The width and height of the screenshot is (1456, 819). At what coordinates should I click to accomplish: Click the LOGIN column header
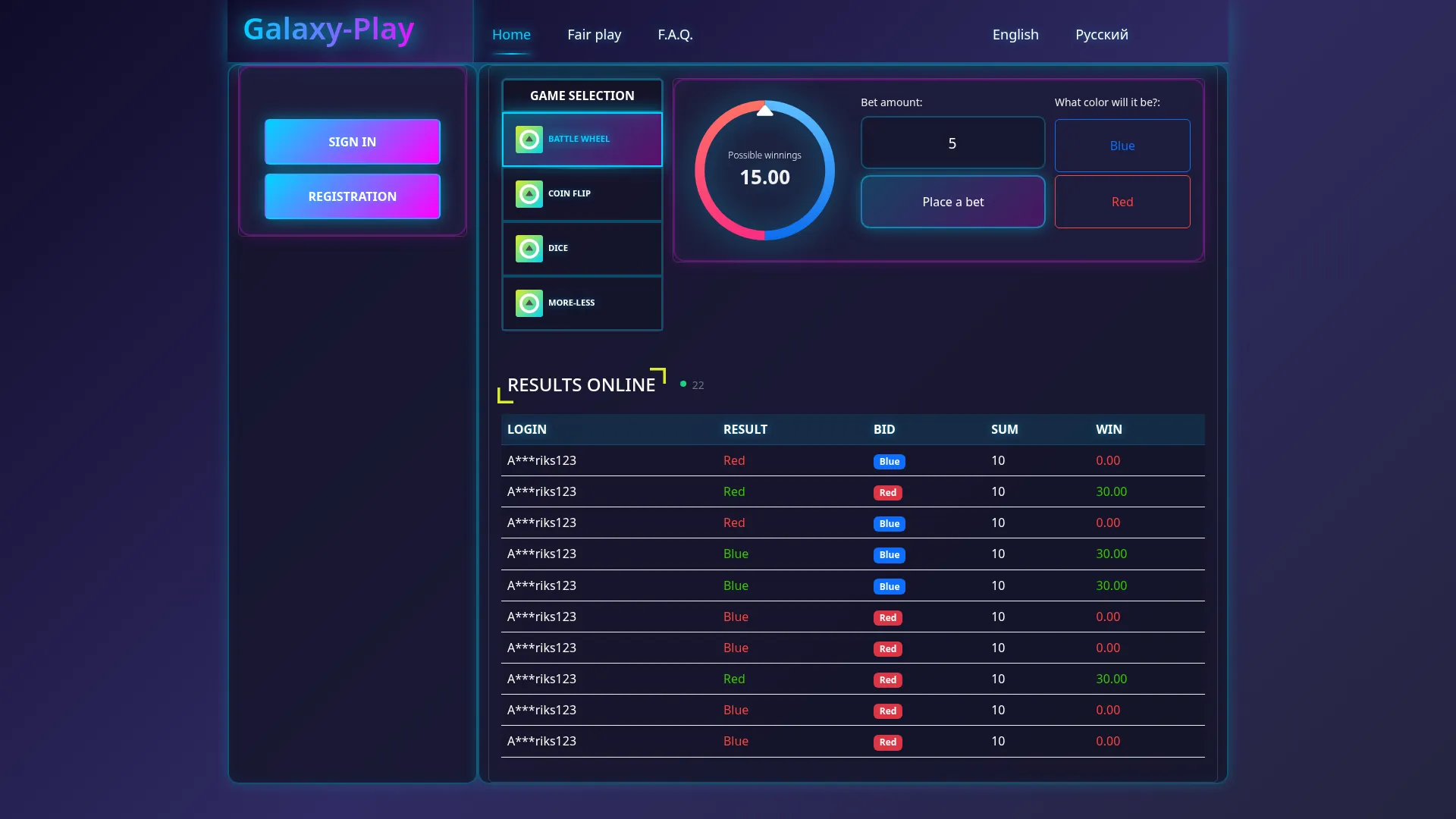[527, 429]
